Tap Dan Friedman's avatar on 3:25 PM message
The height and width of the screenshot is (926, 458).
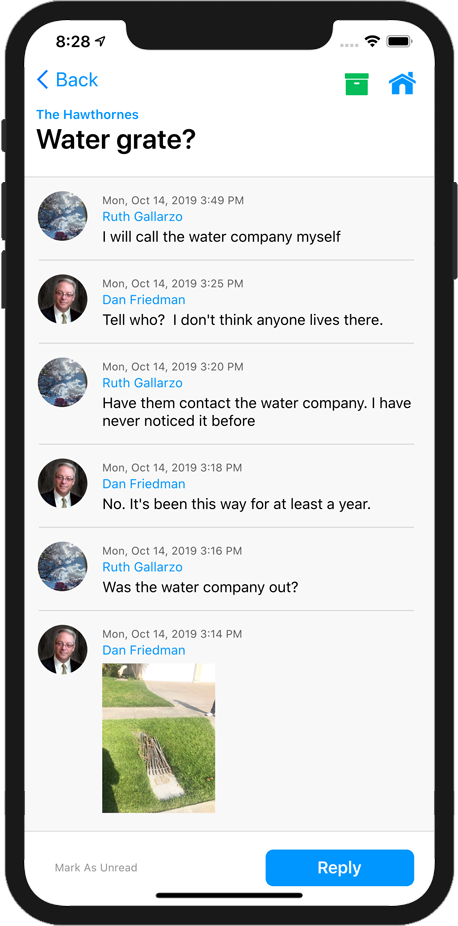pos(63,299)
